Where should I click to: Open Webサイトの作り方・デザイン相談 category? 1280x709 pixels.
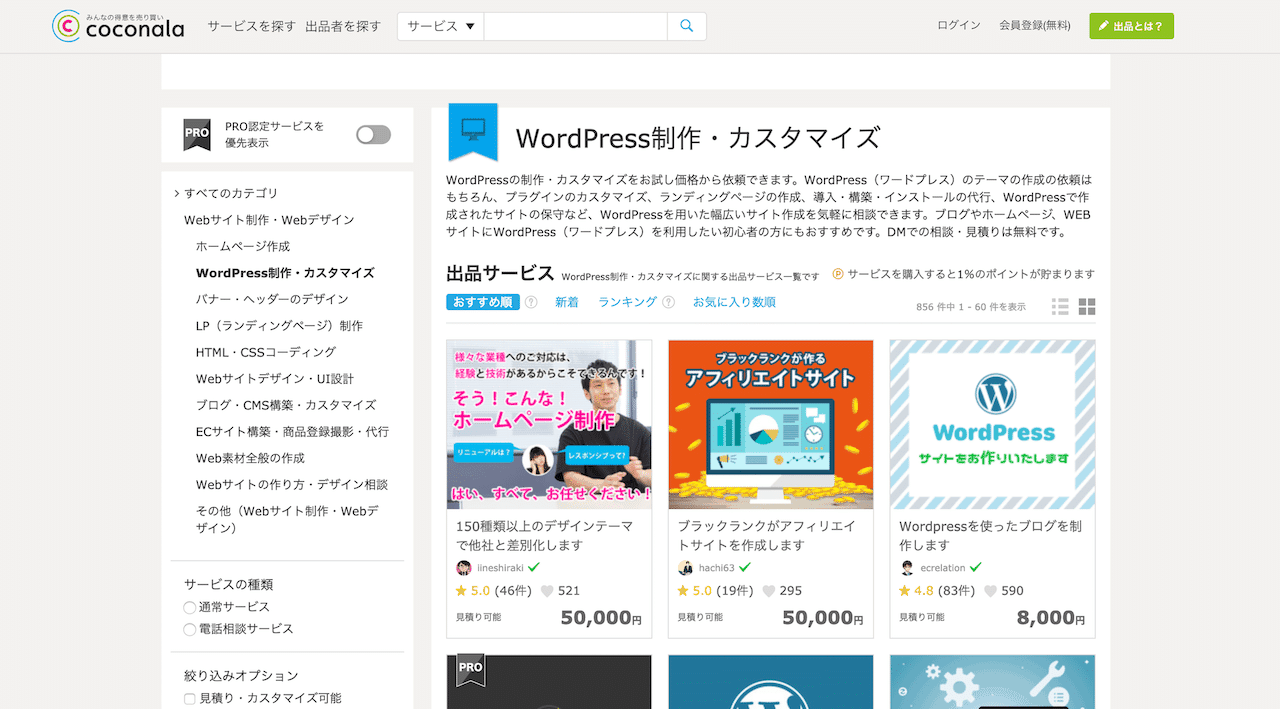(x=292, y=485)
